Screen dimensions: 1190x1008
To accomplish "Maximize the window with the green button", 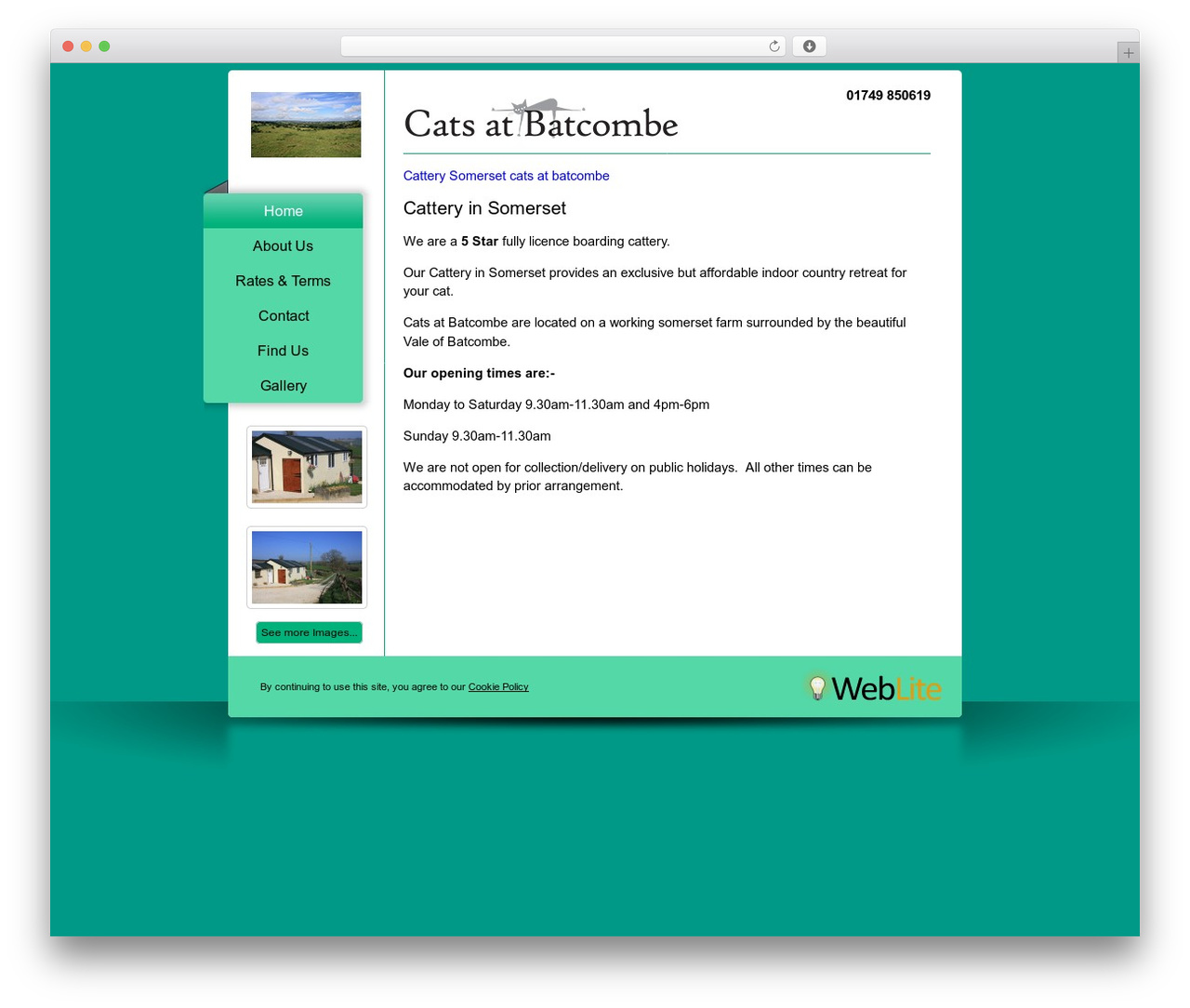I will click(x=104, y=46).
